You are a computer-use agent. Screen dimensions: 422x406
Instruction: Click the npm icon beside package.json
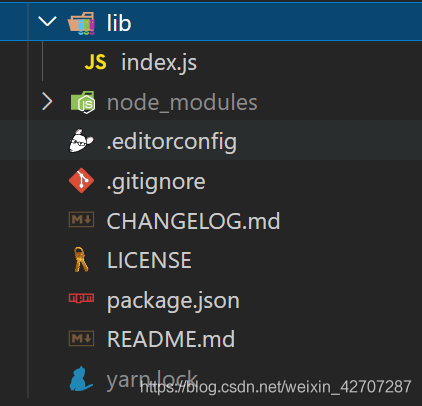point(81,298)
